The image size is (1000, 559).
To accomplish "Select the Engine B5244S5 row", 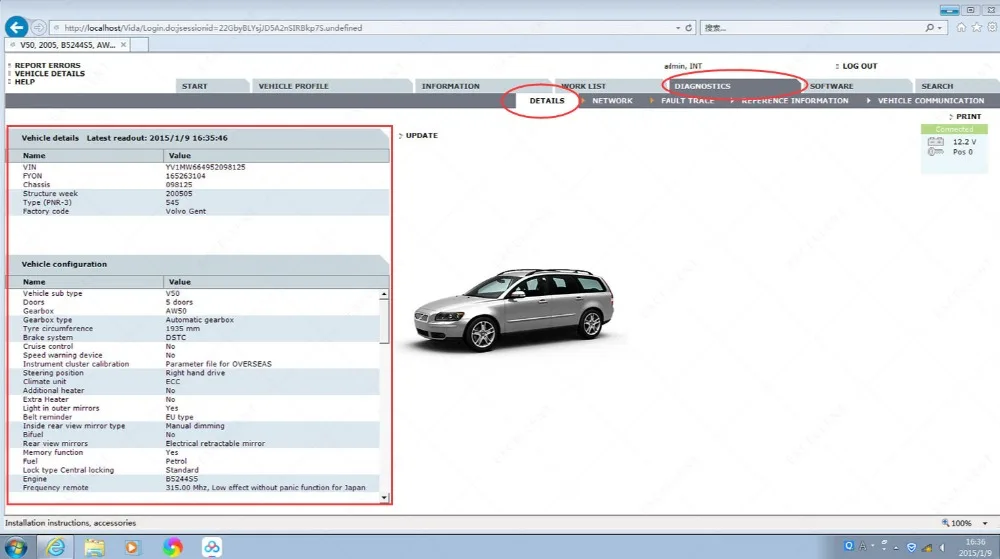I will coord(193,479).
